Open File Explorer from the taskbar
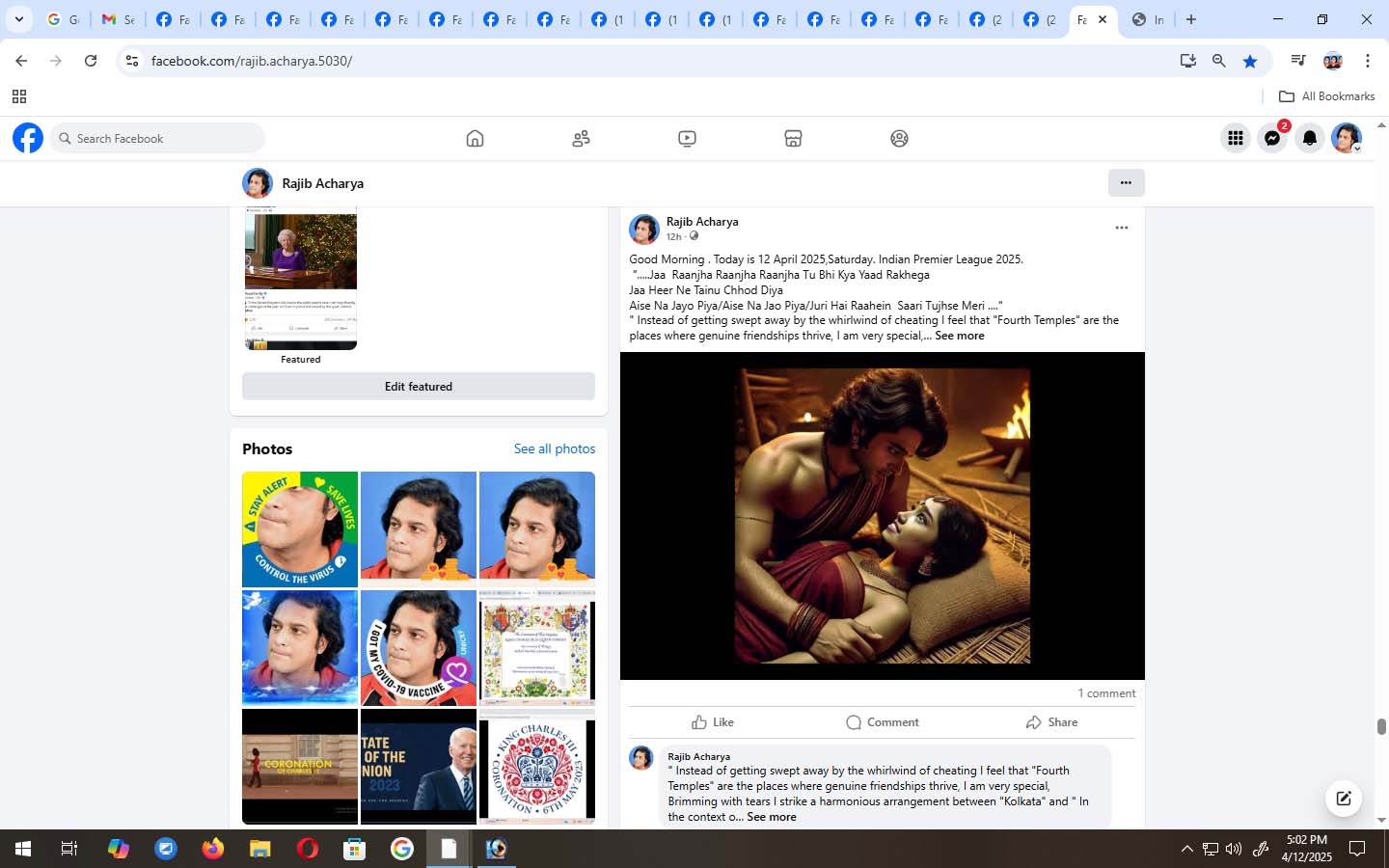Viewport: 1389px width, 868px height. (x=259, y=849)
